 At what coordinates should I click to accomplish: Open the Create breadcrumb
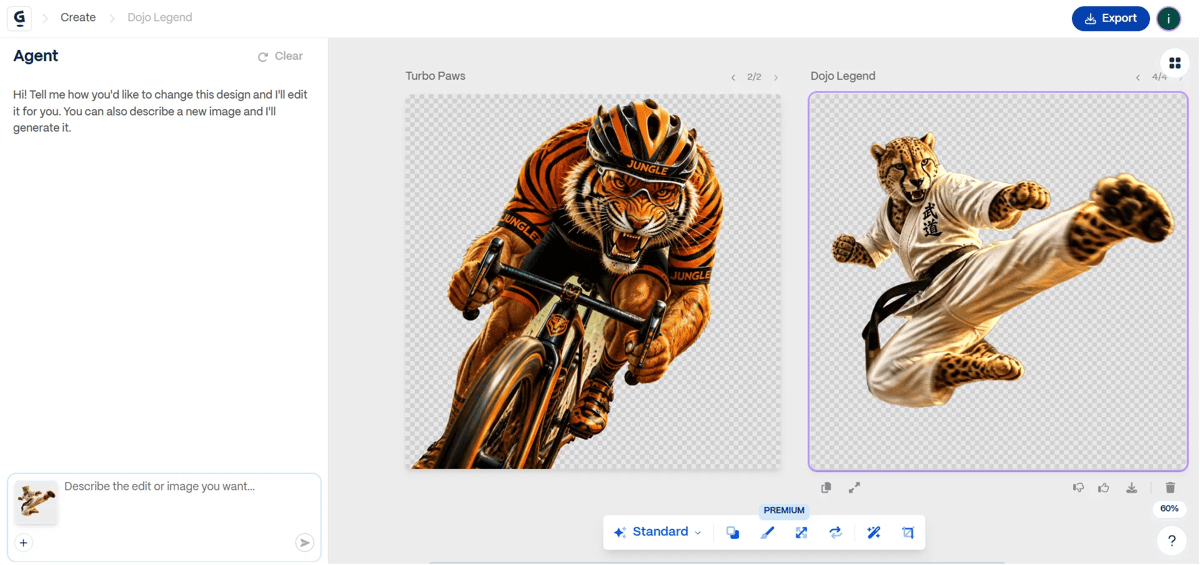coord(78,18)
